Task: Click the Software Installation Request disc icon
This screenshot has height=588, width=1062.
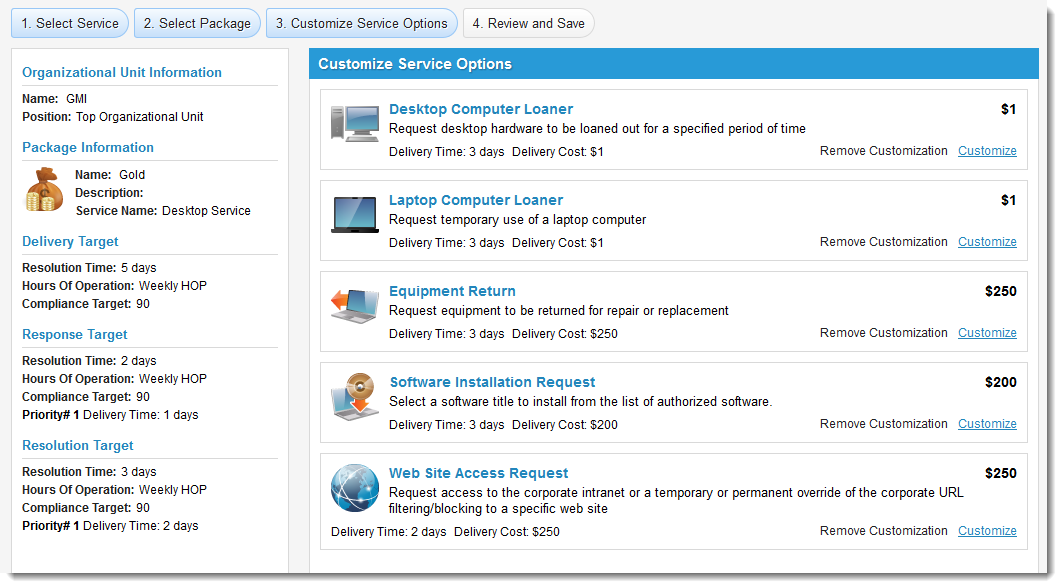Action: pyautogui.click(x=355, y=397)
